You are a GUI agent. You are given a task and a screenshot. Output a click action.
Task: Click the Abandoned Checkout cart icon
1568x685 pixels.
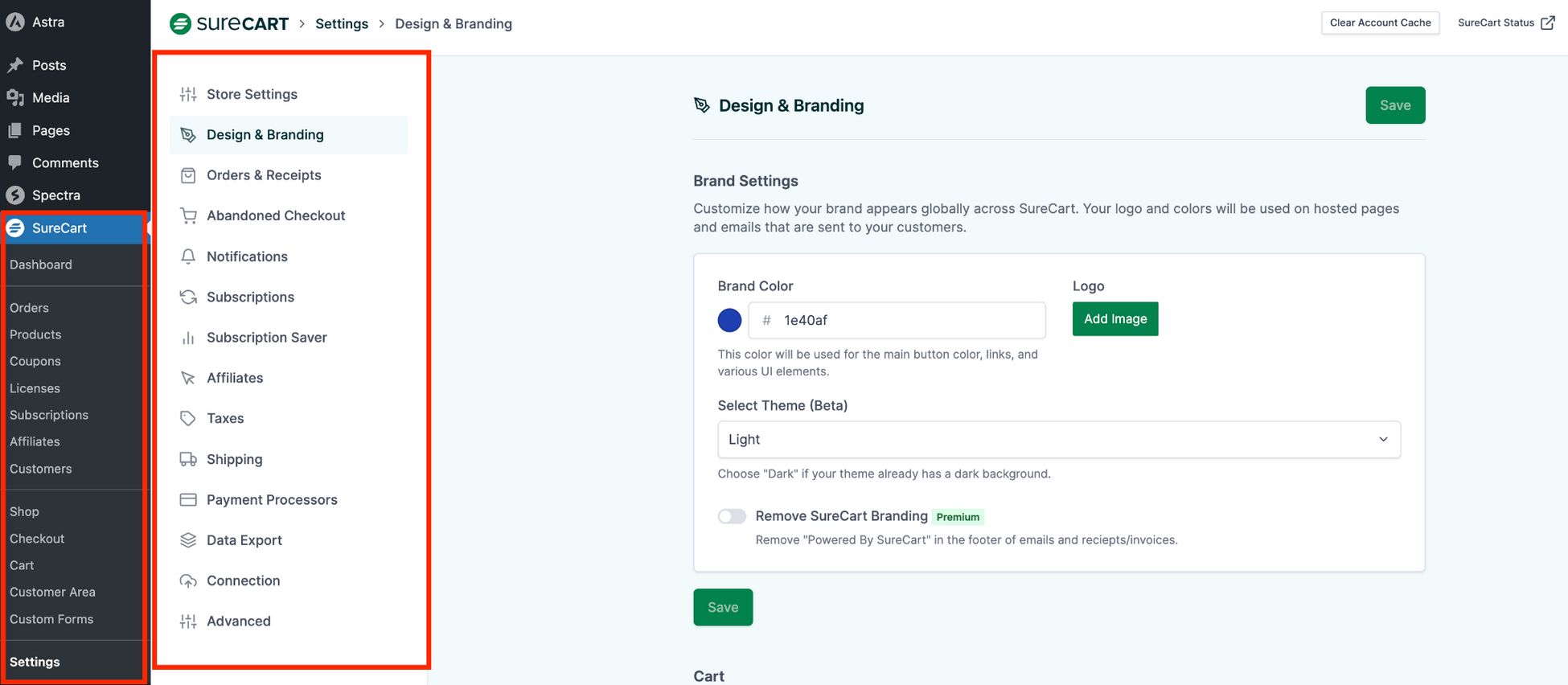188,215
